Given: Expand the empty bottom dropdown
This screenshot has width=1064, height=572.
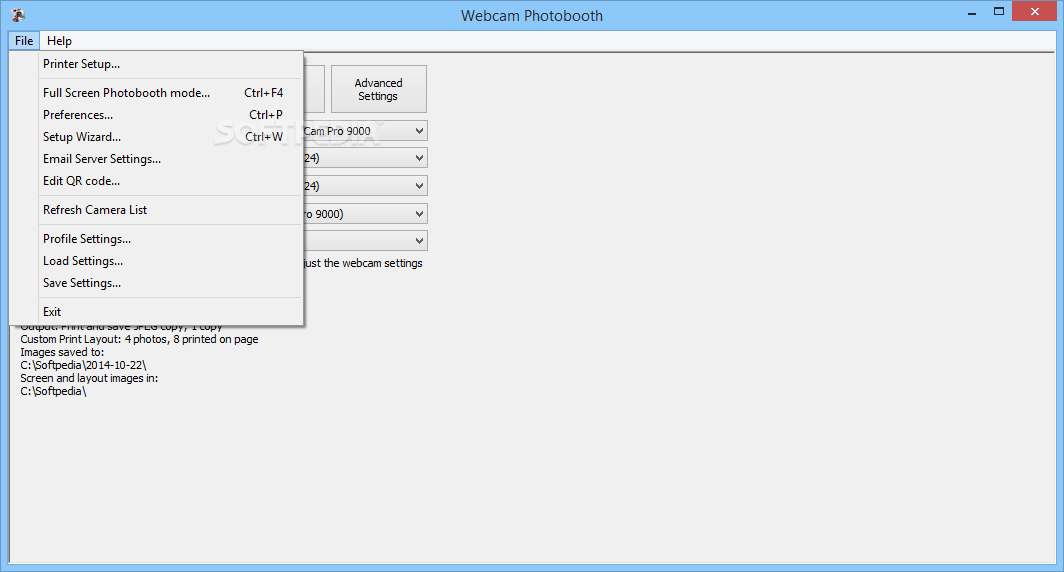Looking at the screenshot, I should point(419,241).
